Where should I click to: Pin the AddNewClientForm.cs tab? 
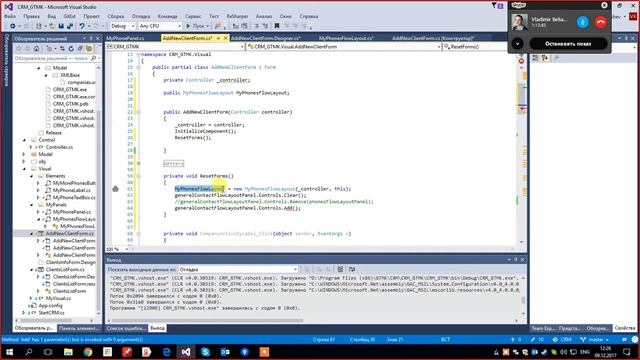pyautogui.click(x=218, y=38)
